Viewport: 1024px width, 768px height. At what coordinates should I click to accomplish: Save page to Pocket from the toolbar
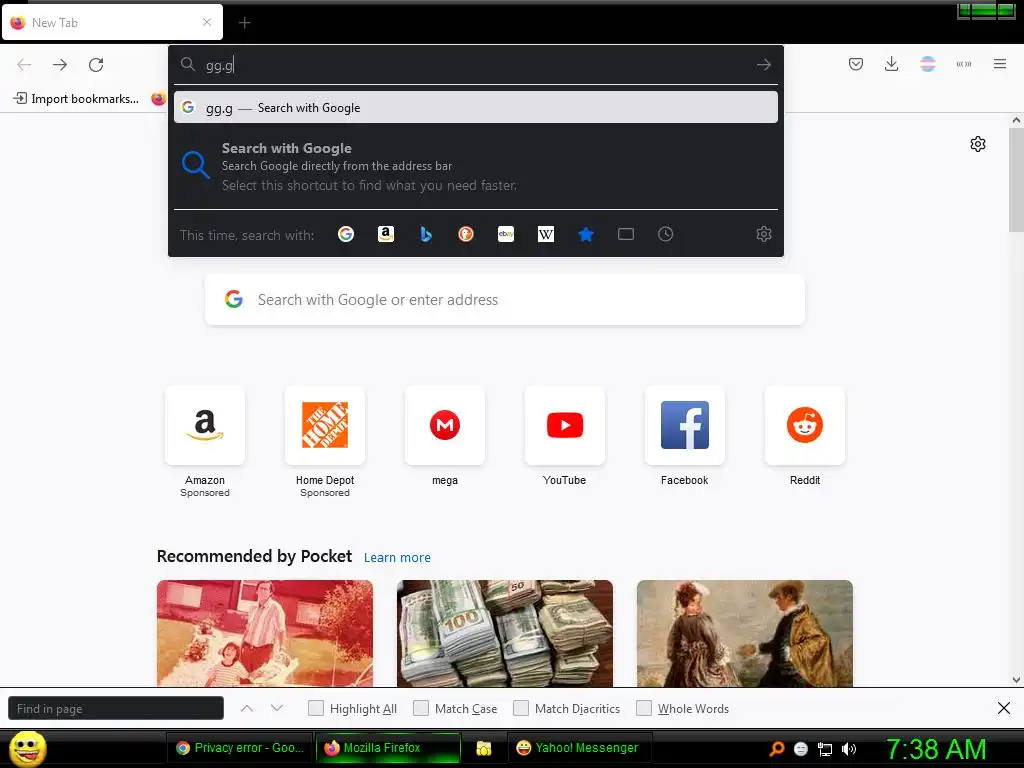pyautogui.click(x=856, y=64)
